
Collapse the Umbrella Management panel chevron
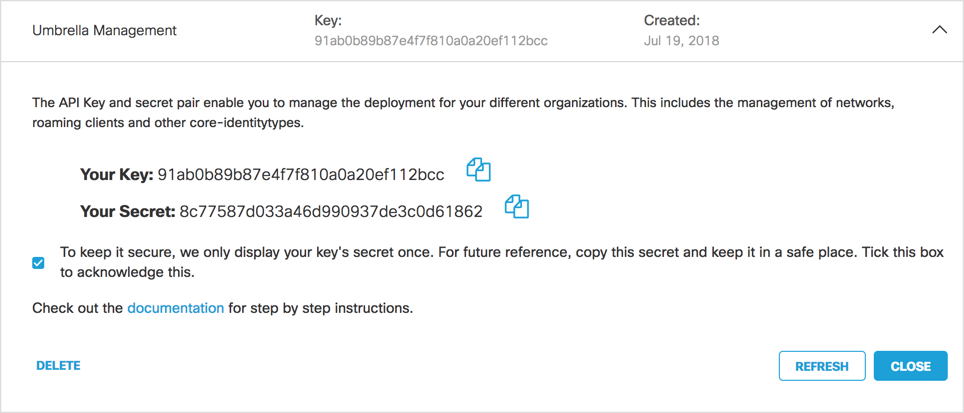(x=939, y=30)
